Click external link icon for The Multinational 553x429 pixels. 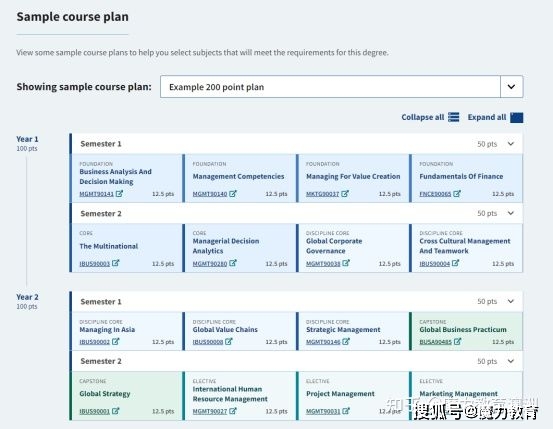[x=116, y=263]
